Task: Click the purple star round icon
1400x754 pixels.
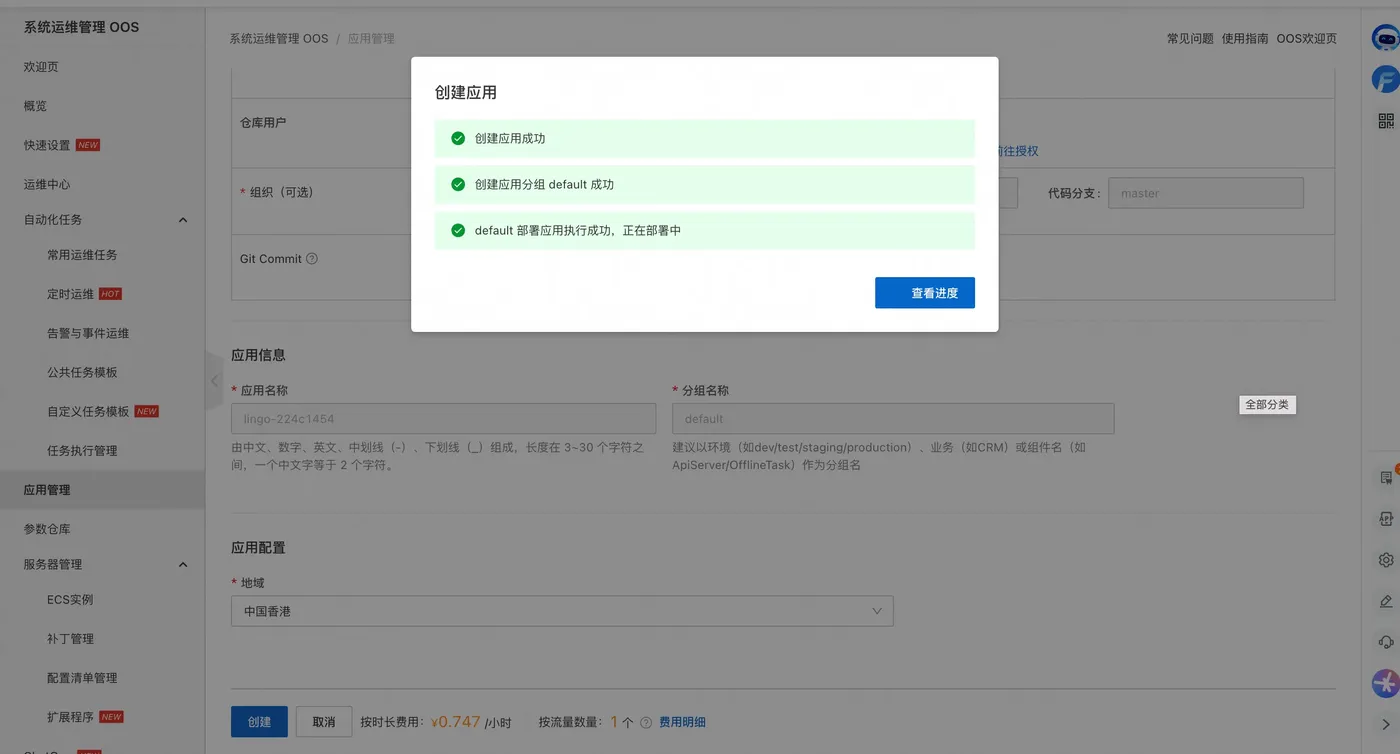Action: point(1385,683)
